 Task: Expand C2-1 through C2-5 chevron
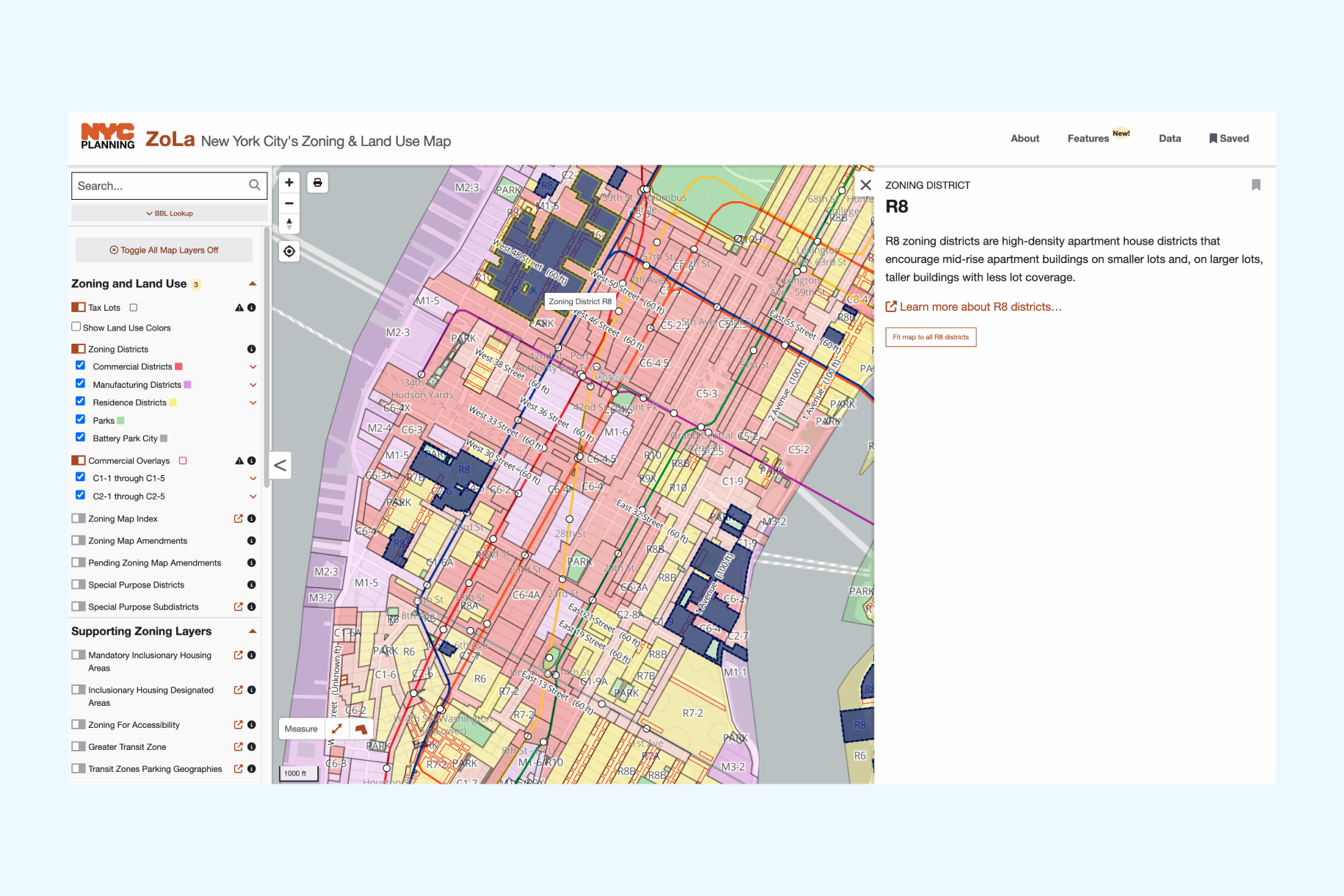tap(253, 496)
